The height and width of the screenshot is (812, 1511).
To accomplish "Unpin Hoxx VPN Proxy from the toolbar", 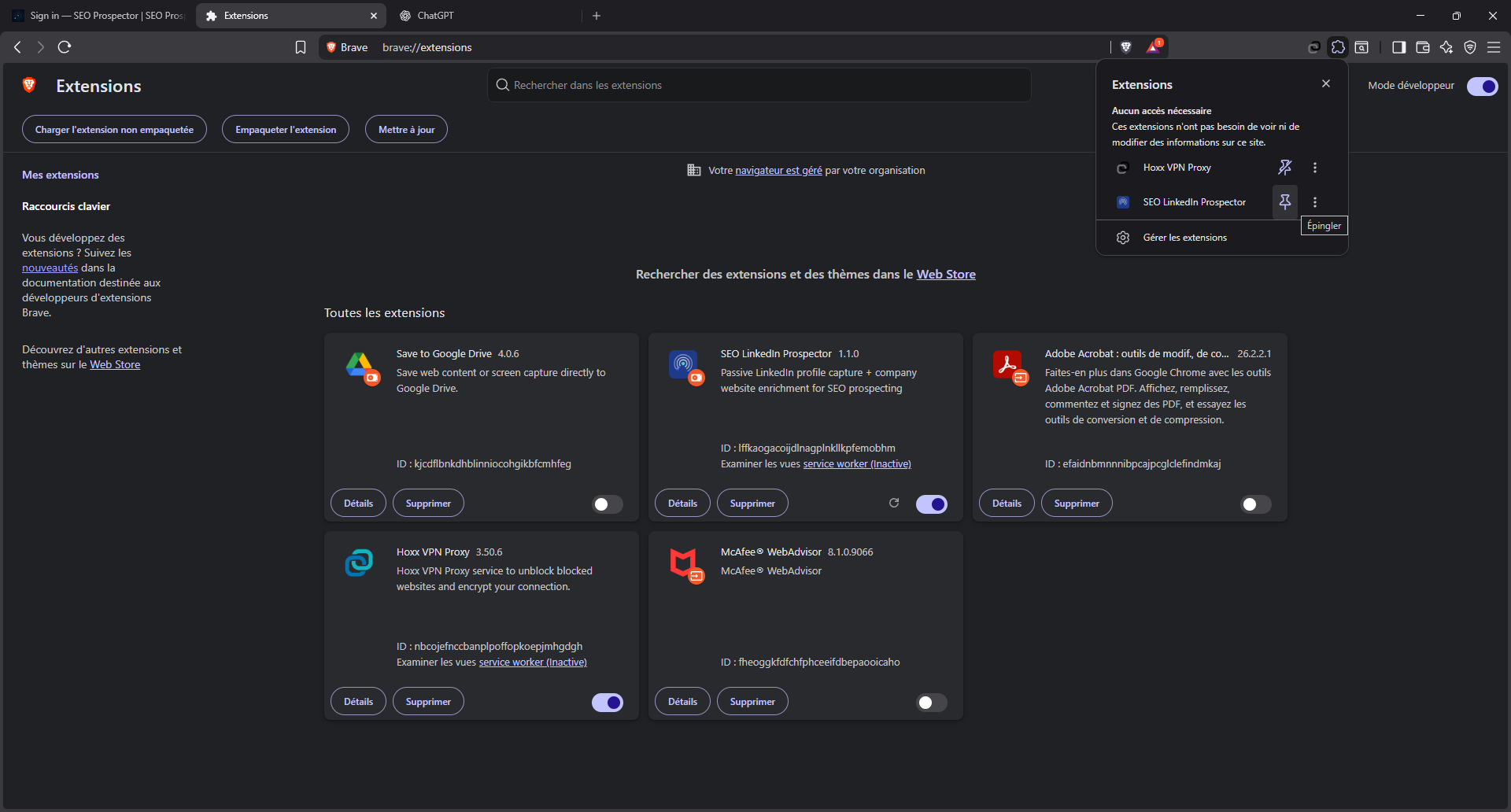I will tap(1284, 168).
